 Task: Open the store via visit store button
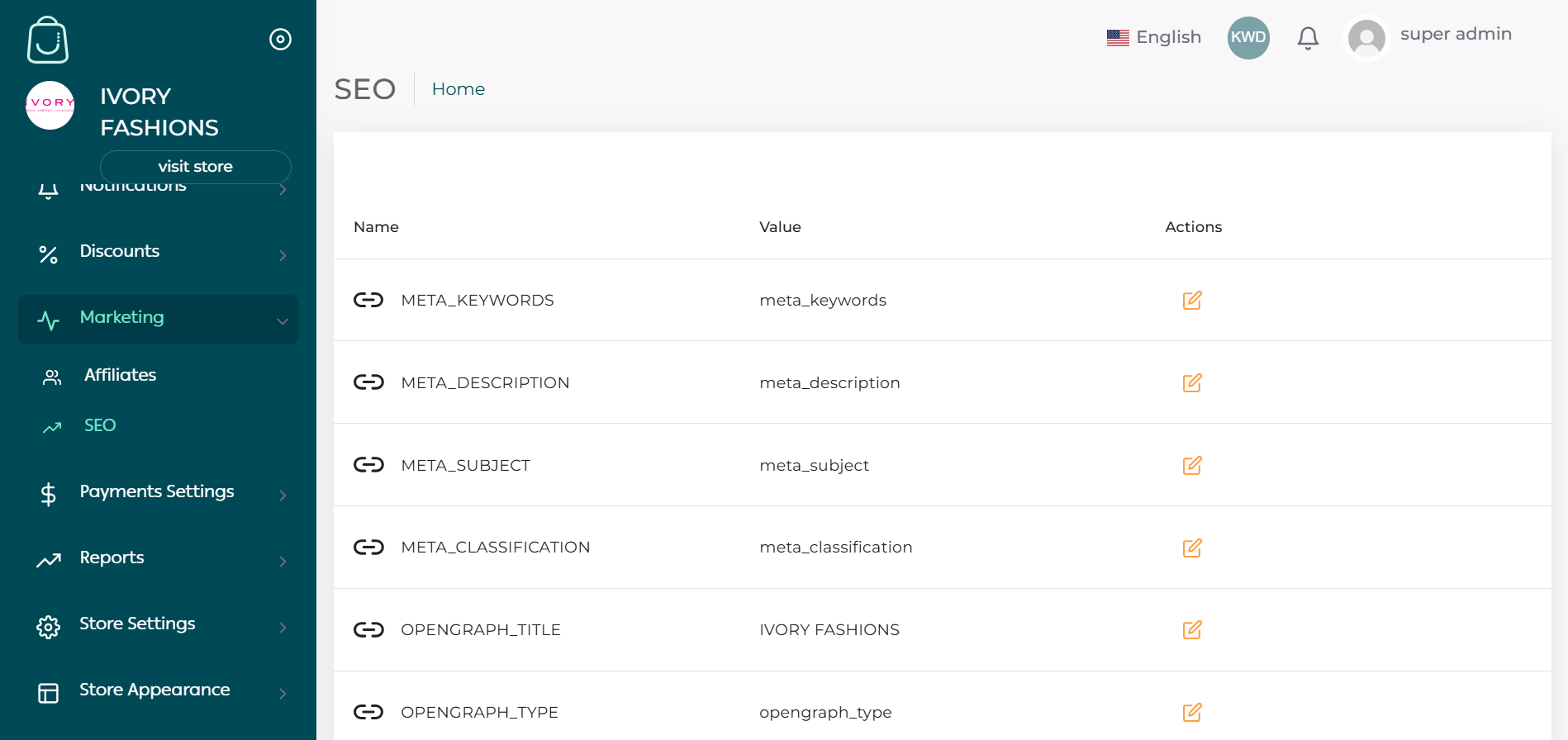tap(196, 167)
